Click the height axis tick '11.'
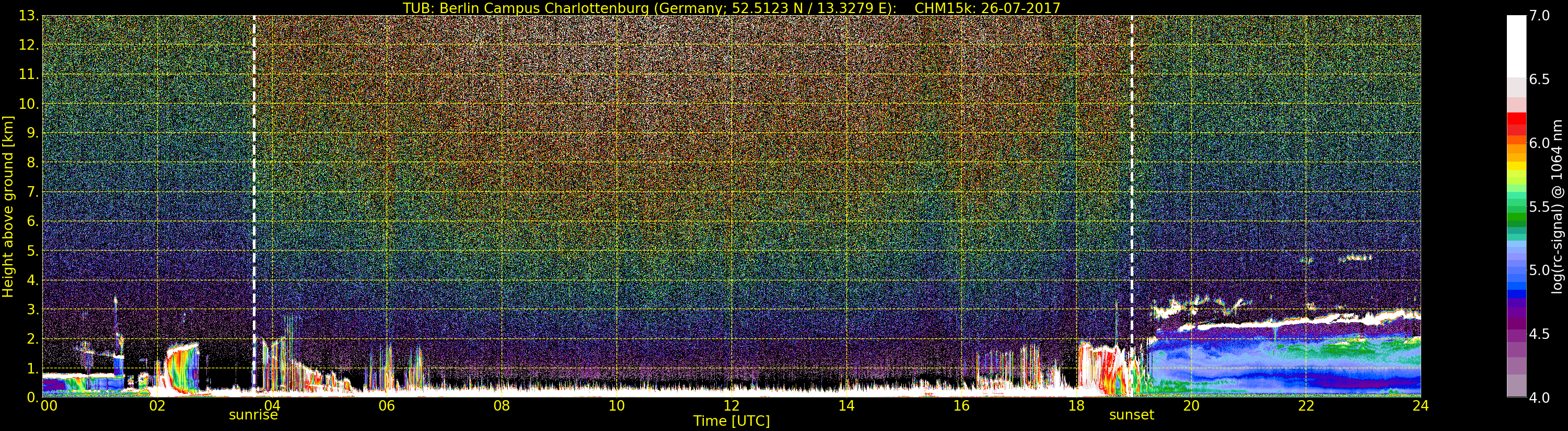1568x431 pixels. [29, 74]
